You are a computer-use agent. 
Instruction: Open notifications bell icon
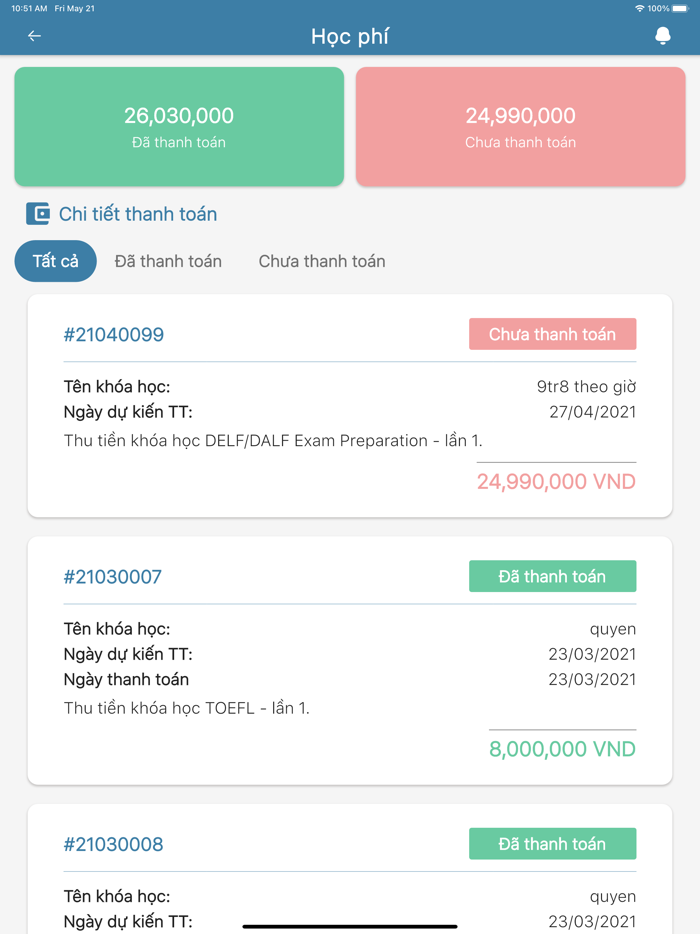662,36
